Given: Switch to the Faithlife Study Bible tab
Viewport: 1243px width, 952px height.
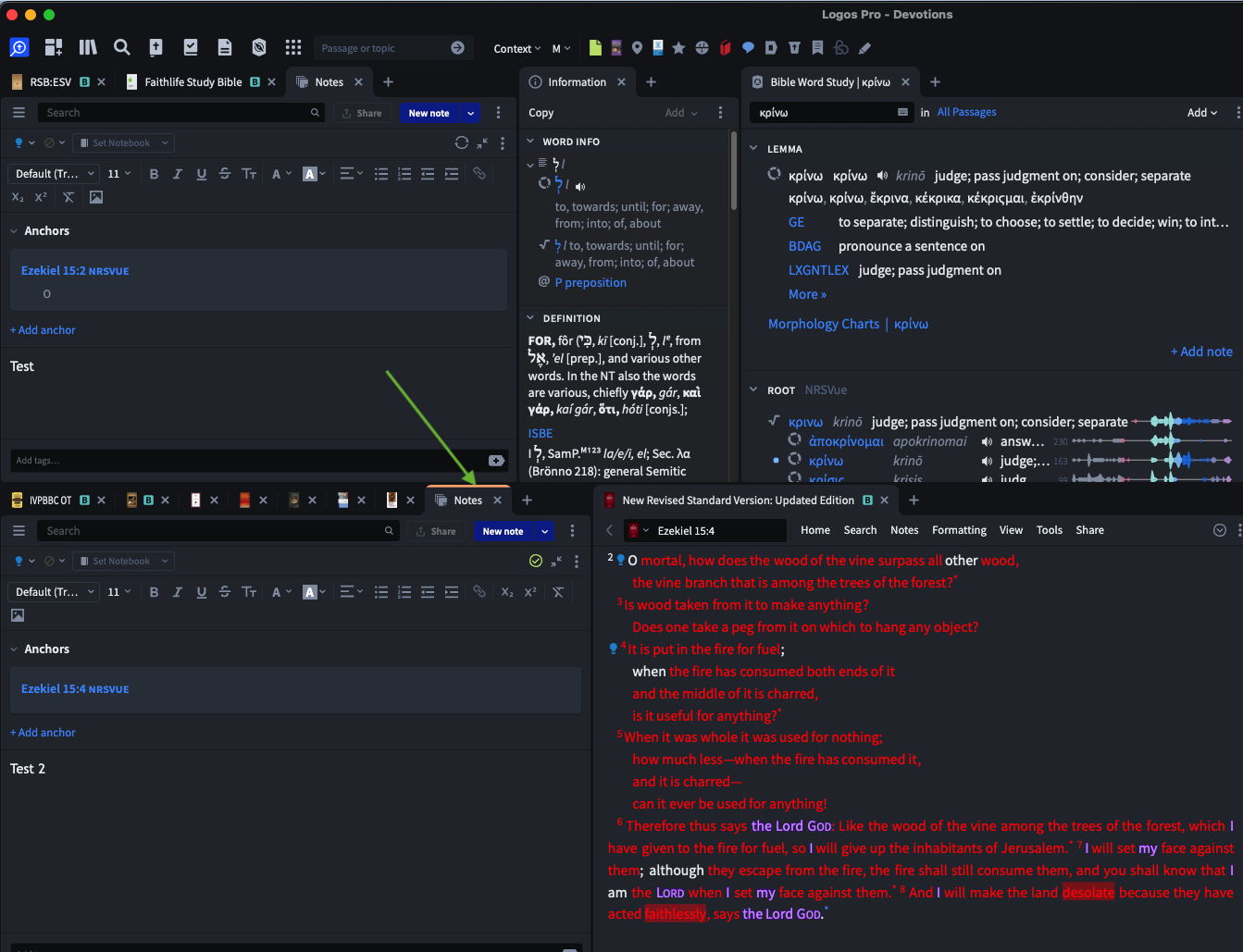Looking at the screenshot, I should [193, 82].
